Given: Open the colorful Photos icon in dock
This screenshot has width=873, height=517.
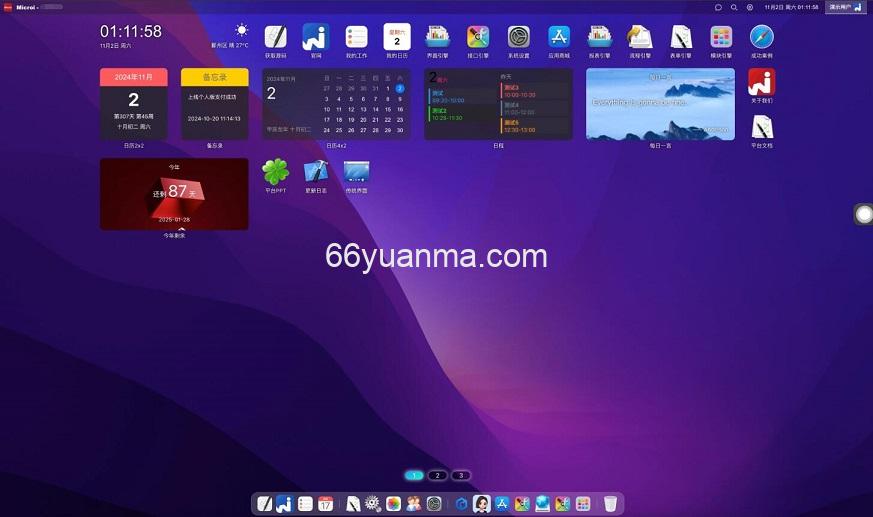Looking at the screenshot, I should tap(394, 504).
